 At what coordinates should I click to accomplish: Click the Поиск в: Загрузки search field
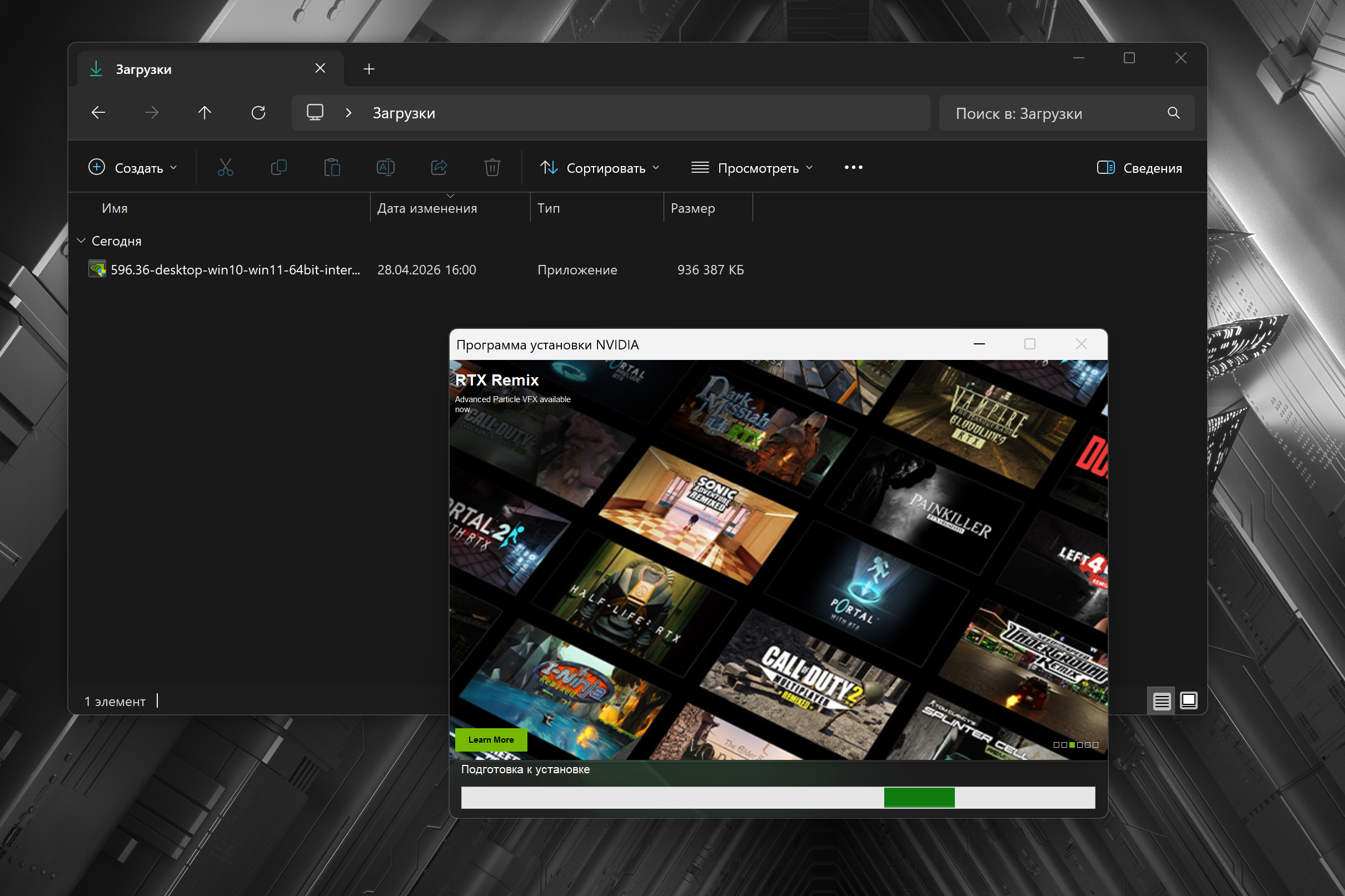pyautogui.click(x=1052, y=113)
